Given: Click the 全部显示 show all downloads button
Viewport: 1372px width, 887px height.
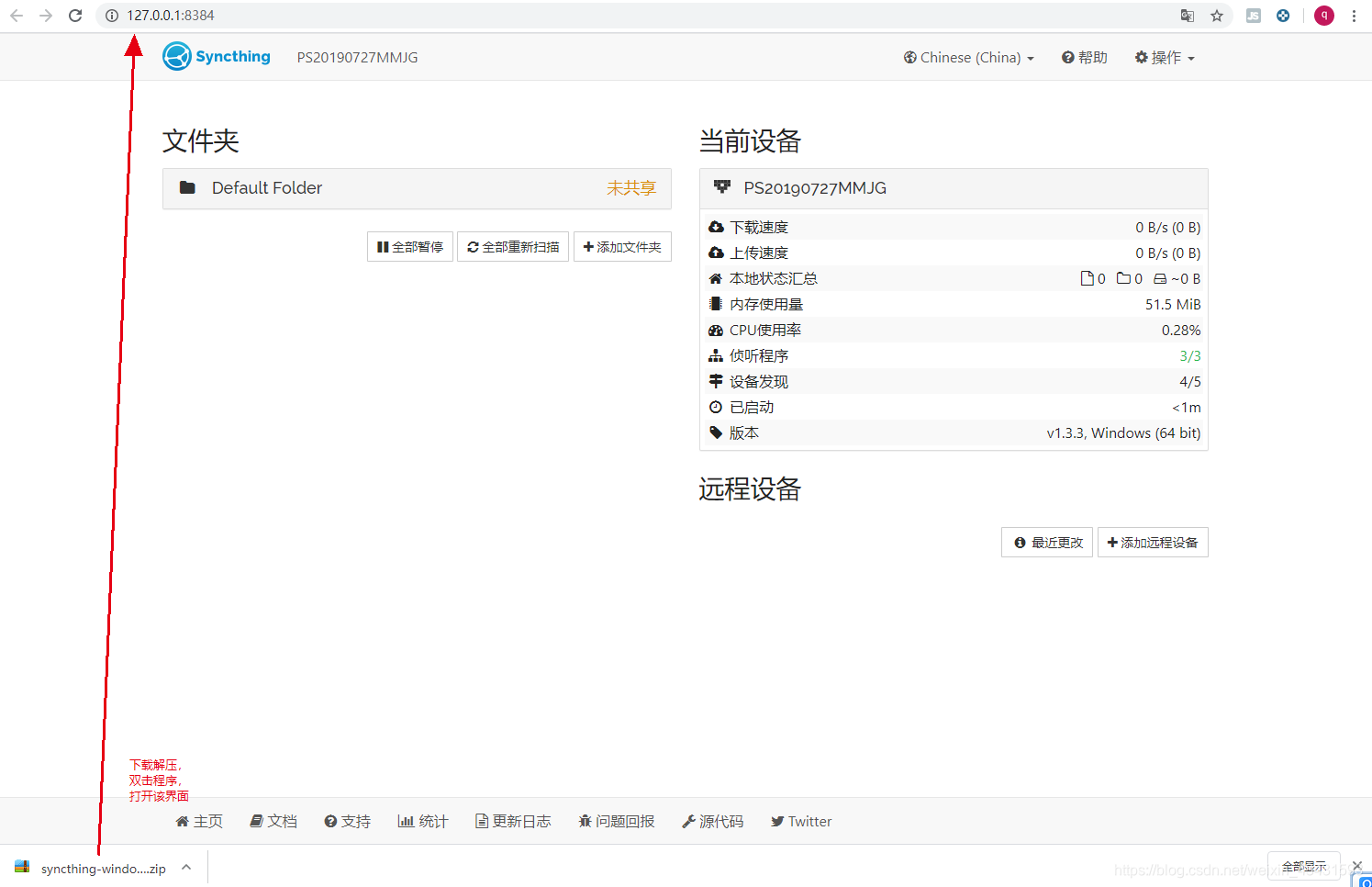Looking at the screenshot, I should click(1304, 866).
